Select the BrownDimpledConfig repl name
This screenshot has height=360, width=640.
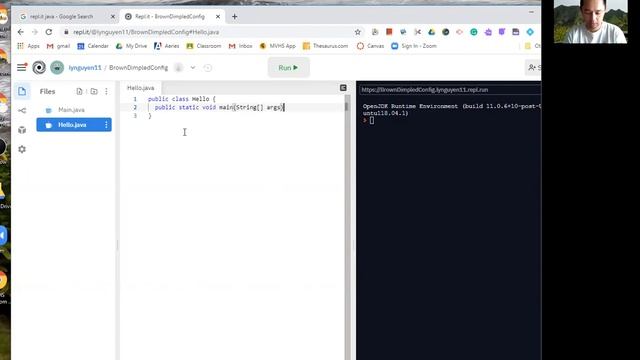point(138,68)
